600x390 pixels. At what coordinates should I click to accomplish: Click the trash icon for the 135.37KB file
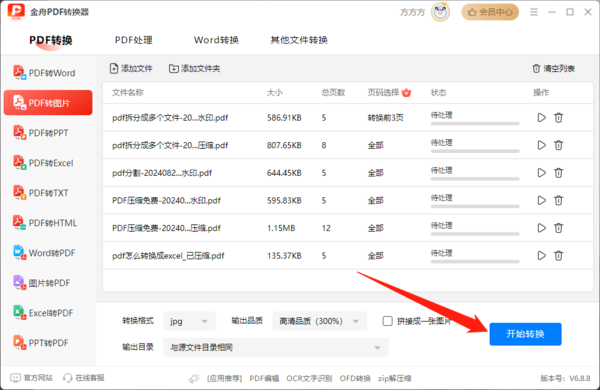pos(558,256)
